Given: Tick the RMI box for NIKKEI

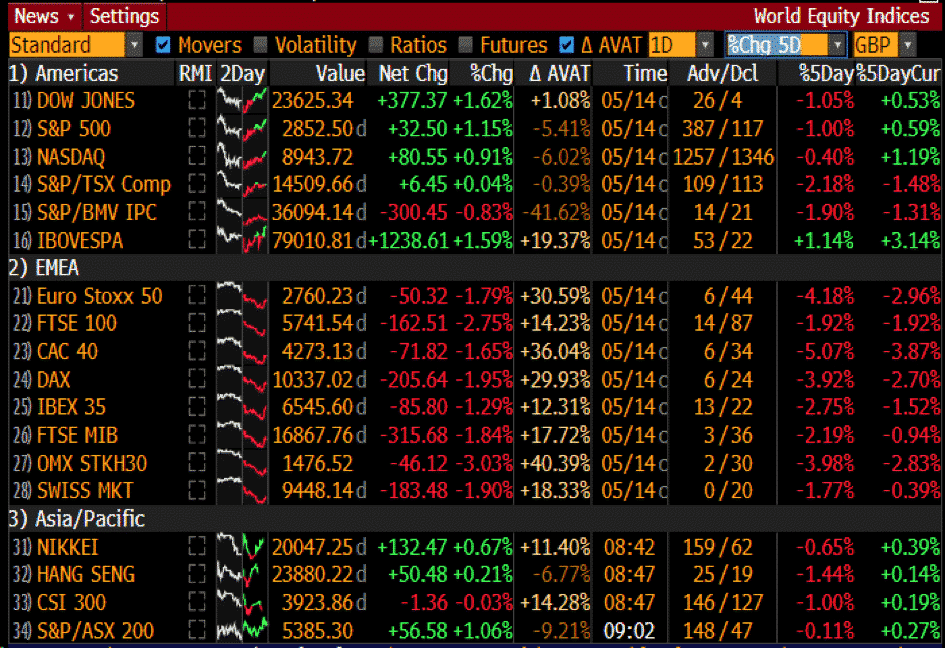Looking at the screenshot, I should point(196,547).
